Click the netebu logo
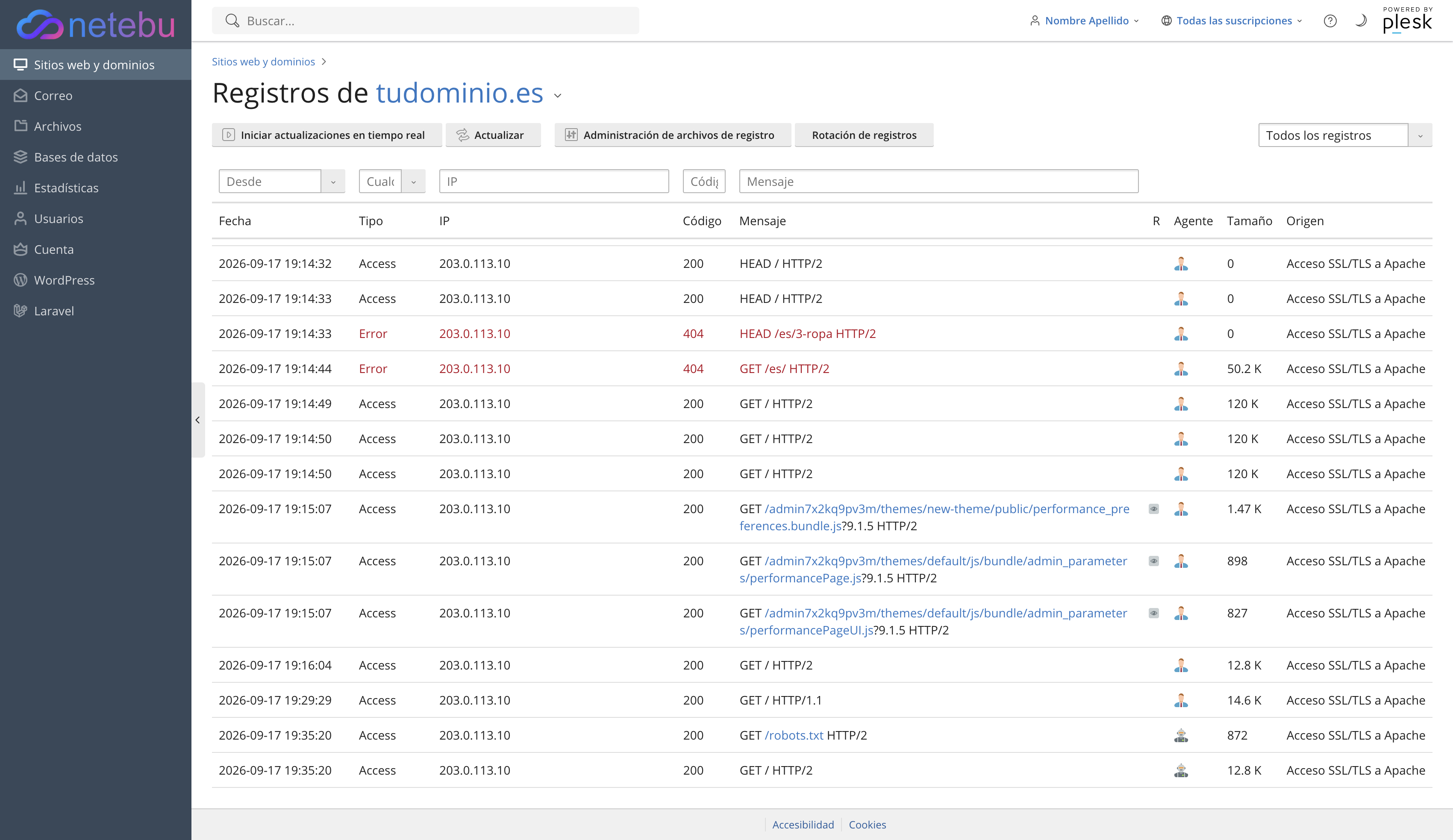This screenshot has width=1453, height=840. [96, 25]
